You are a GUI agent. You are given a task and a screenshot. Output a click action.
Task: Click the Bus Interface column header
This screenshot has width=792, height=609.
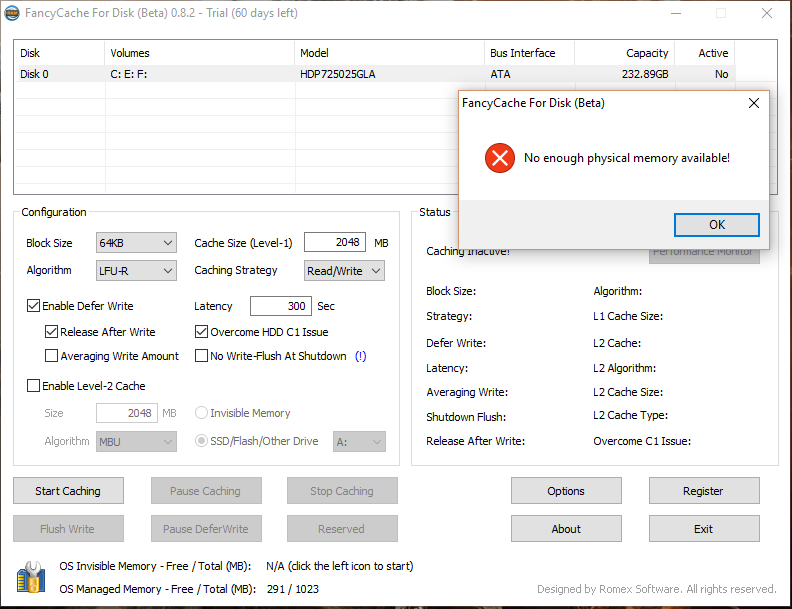point(529,53)
